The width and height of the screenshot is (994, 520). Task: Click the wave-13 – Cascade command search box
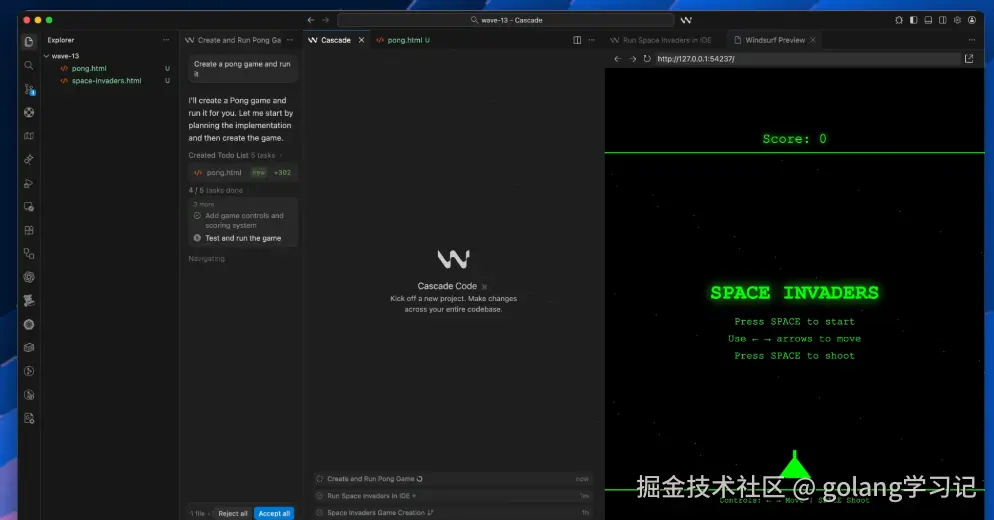[x=505, y=20]
